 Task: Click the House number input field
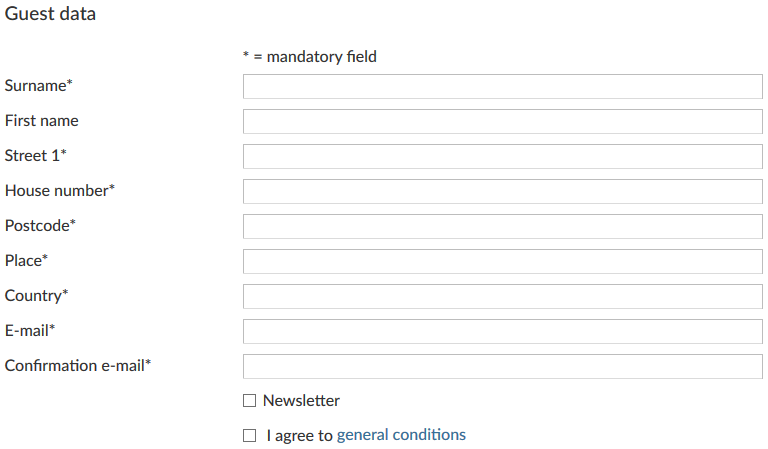pos(502,191)
